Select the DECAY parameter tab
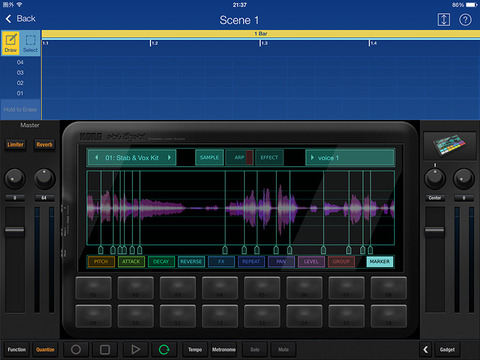Image resolution: width=480 pixels, height=360 pixels. [161, 262]
